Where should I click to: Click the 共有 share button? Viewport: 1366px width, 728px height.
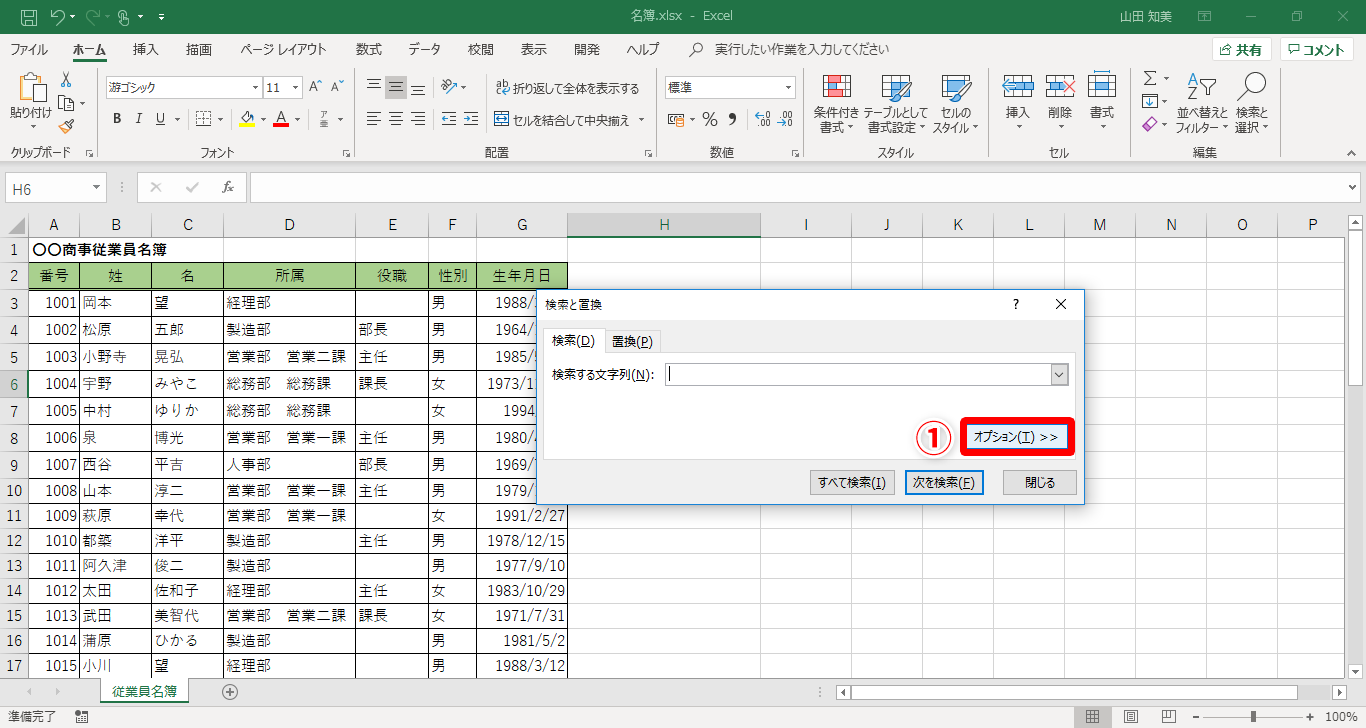[1241, 50]
